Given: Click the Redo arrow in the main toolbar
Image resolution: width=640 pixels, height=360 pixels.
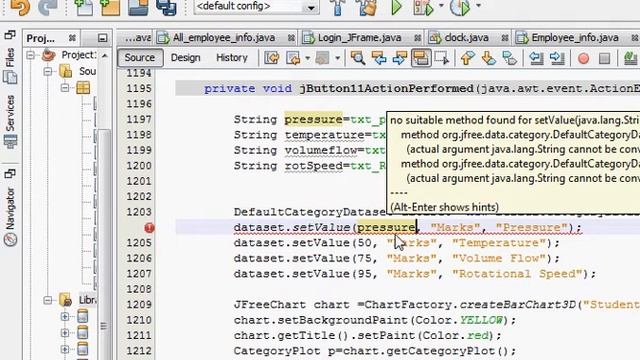Looking at the screenshot, I should point(48,7).
